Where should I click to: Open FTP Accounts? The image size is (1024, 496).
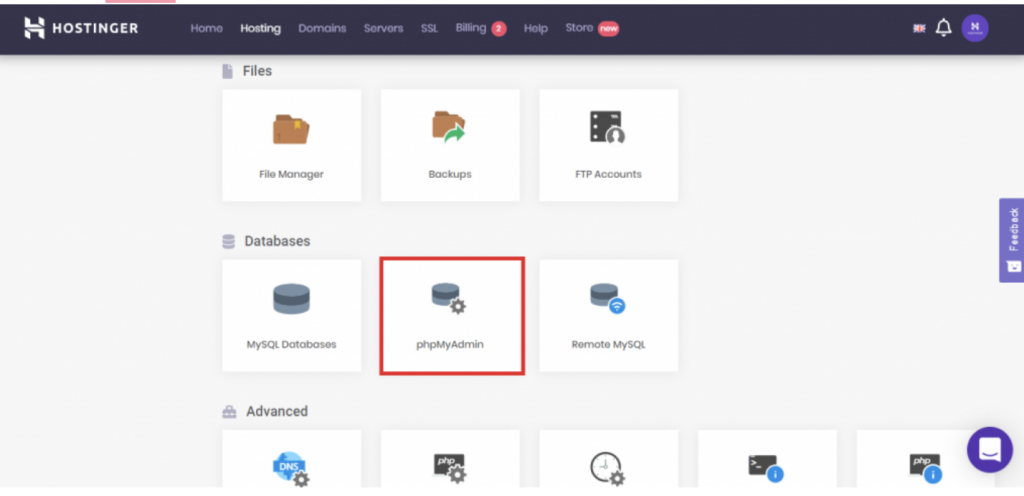point(609,145)
